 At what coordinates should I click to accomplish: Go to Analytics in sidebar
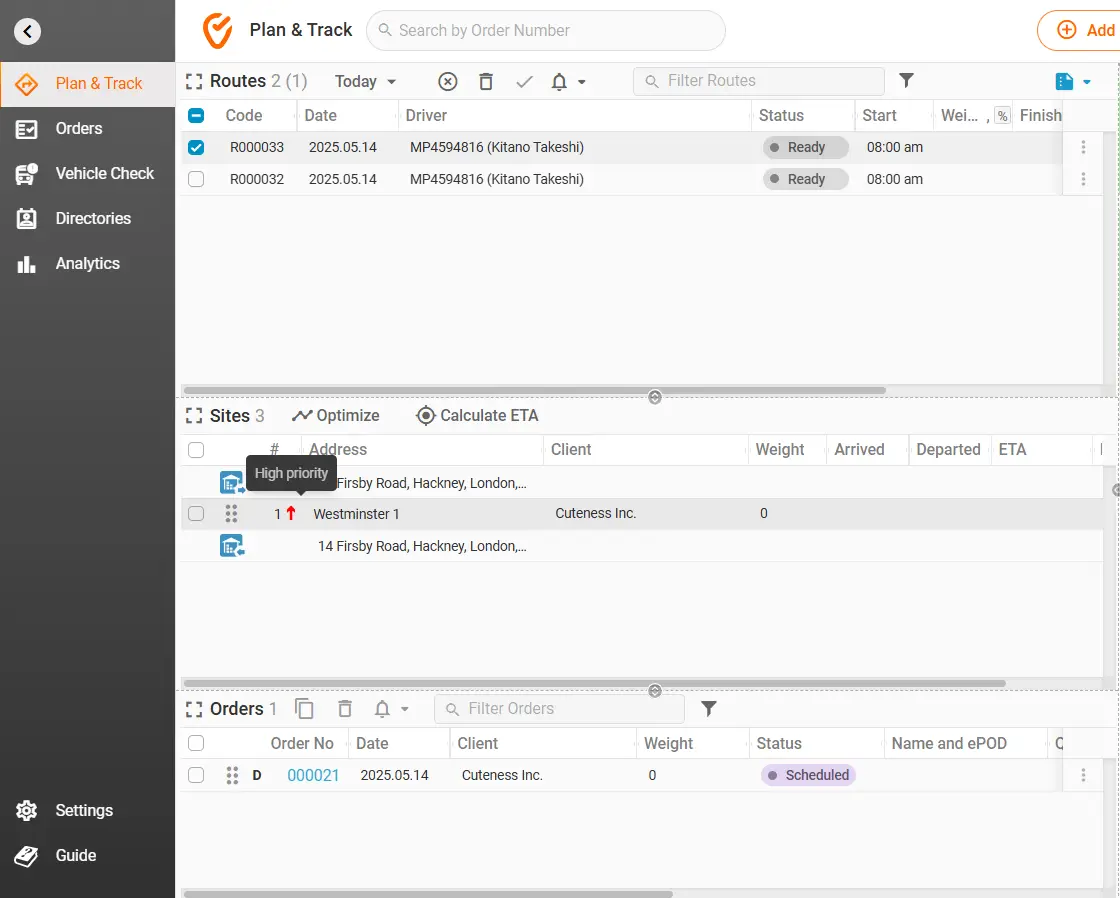87,264
